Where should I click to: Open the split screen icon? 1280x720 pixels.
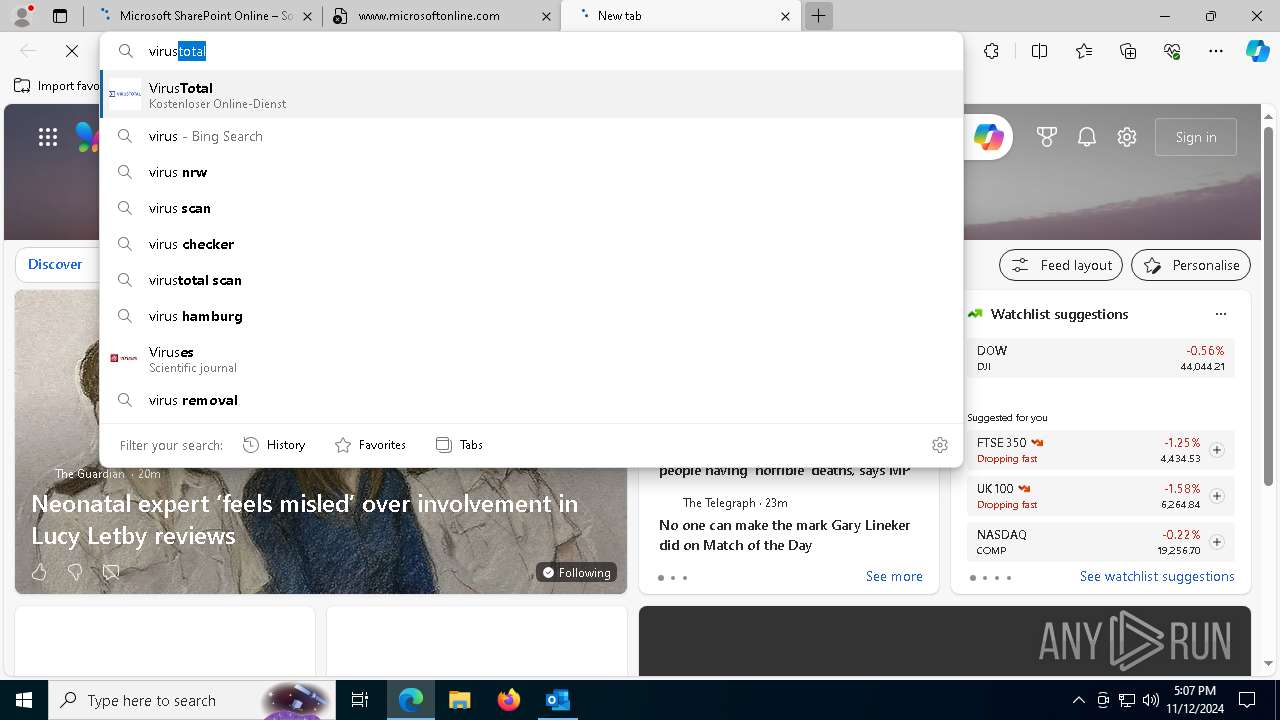(1039, 51)
